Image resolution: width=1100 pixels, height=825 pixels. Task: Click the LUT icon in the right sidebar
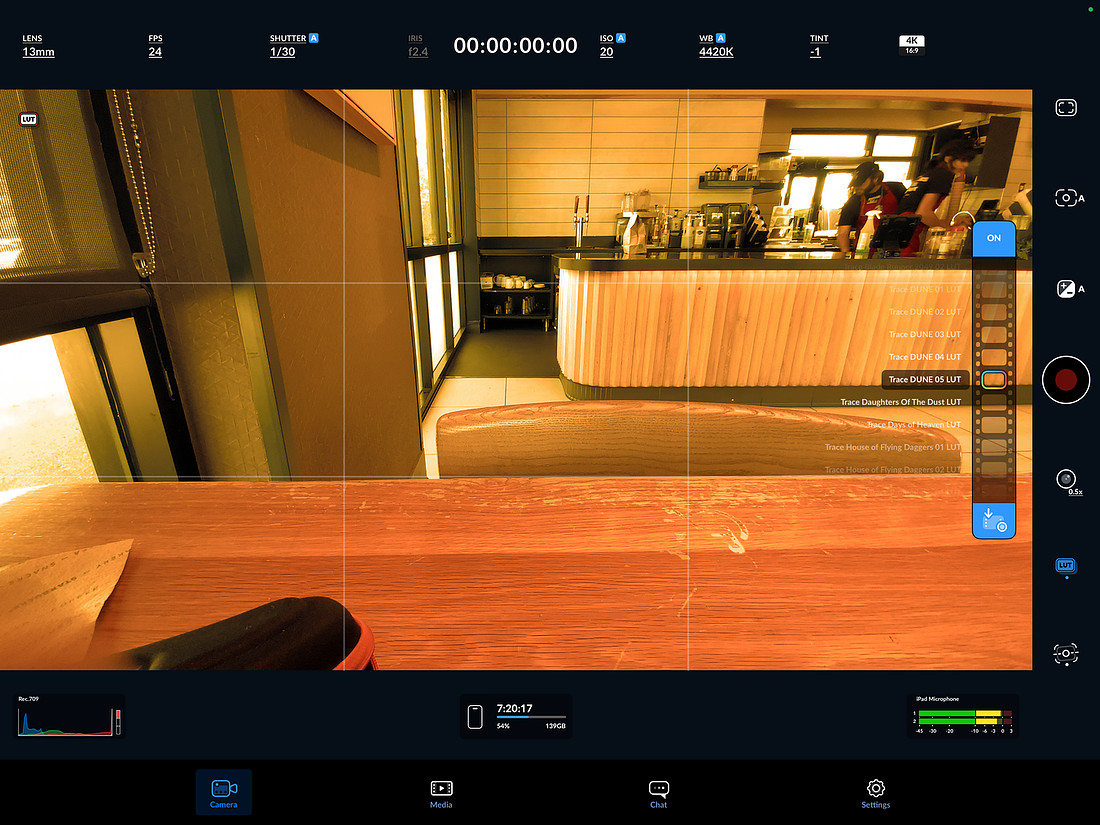[1066, 565]
